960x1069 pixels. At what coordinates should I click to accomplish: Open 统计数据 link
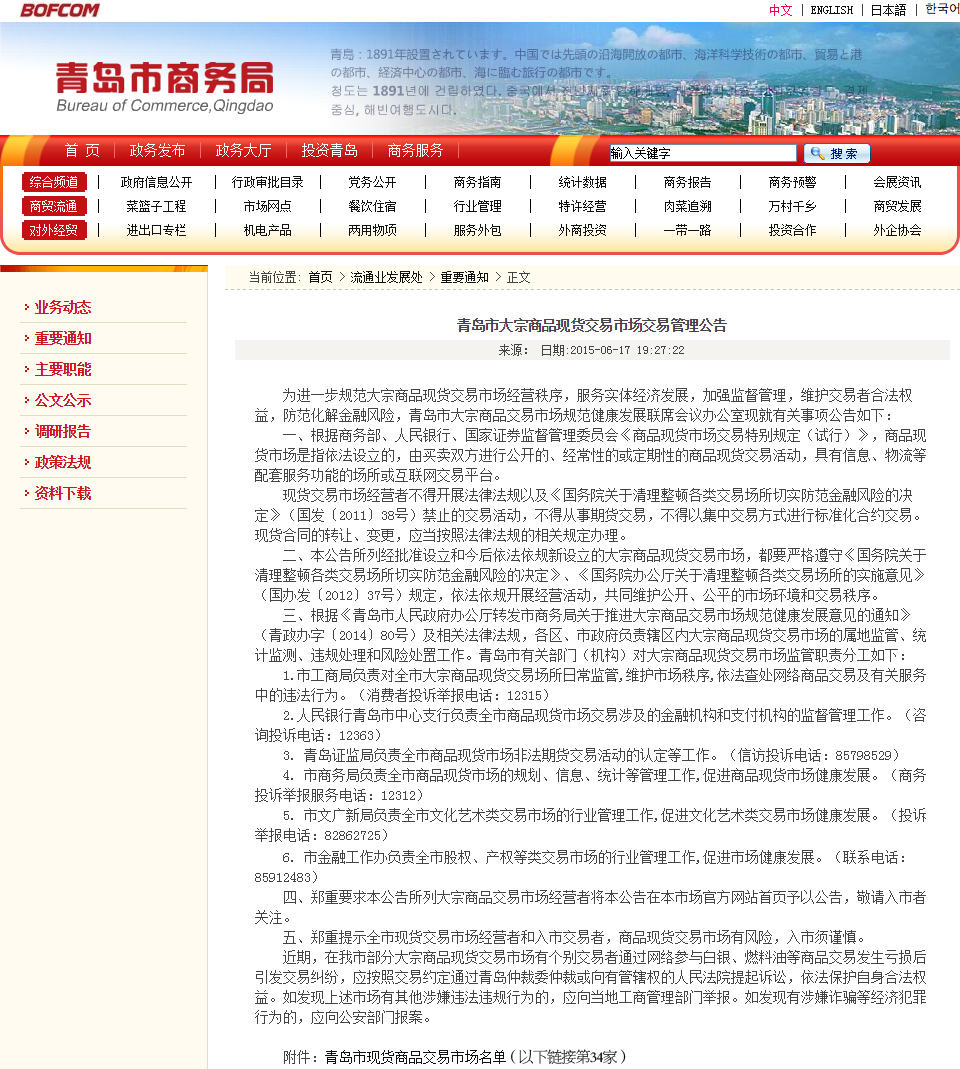click(x=582, y=182)
